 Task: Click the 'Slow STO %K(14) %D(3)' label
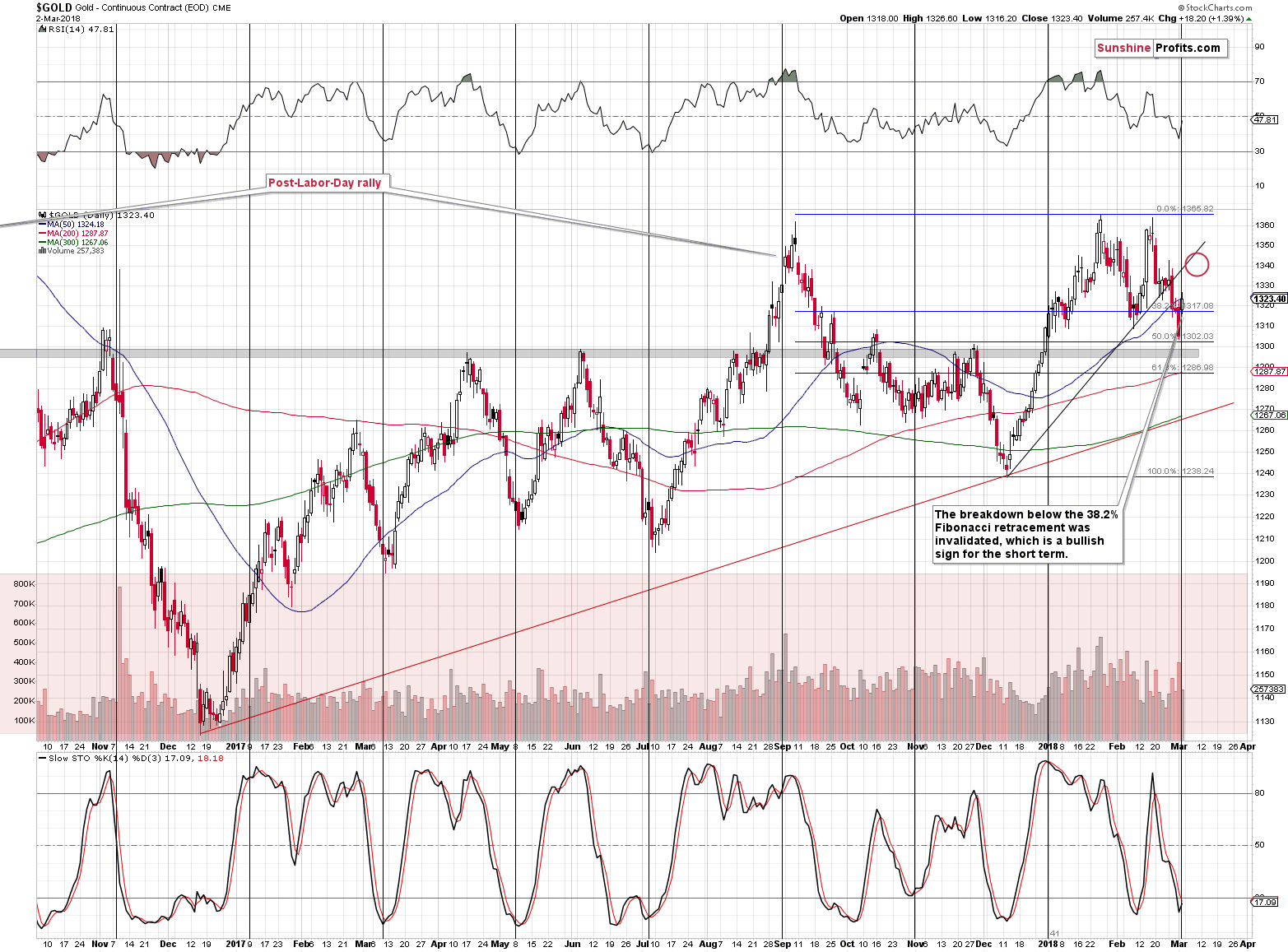pyautogui.click(x=106, y=758)
